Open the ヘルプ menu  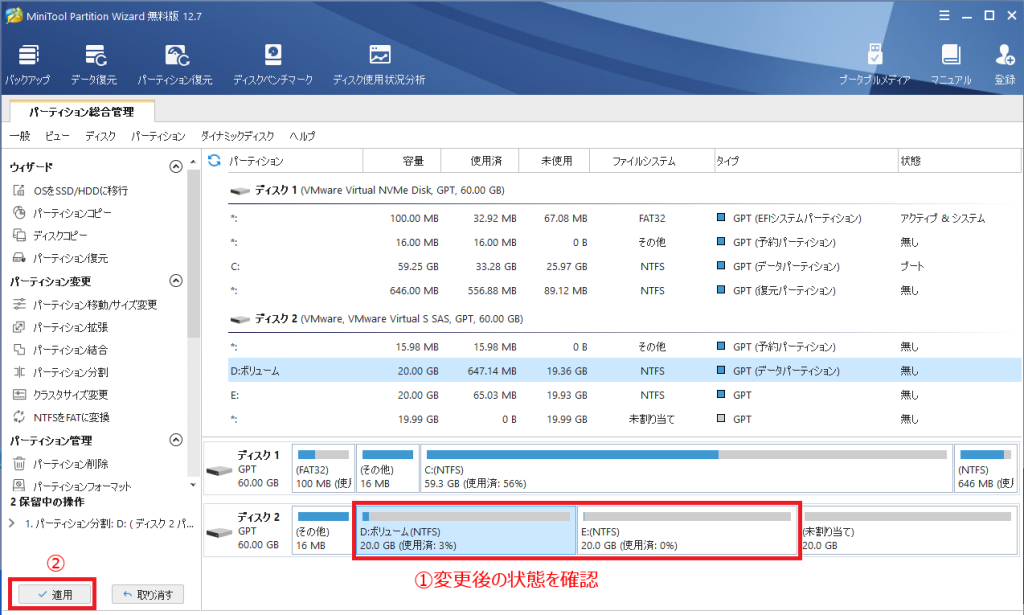point(302,136)
